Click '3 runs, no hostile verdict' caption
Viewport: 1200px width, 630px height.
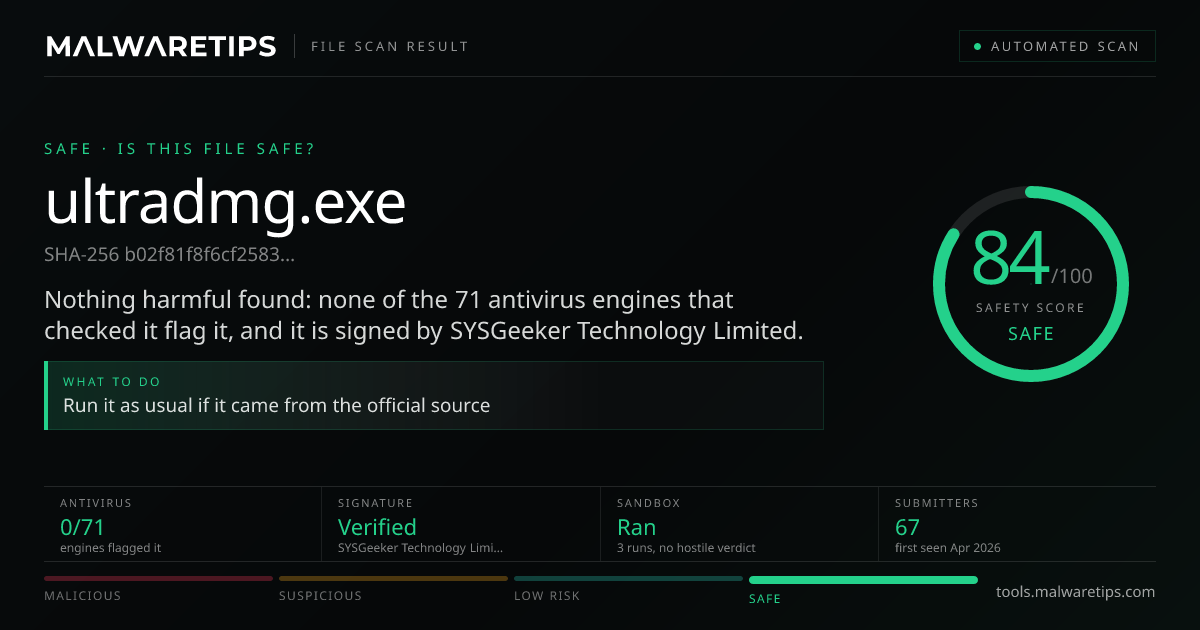pyautogui.click(x=686, y=548)
